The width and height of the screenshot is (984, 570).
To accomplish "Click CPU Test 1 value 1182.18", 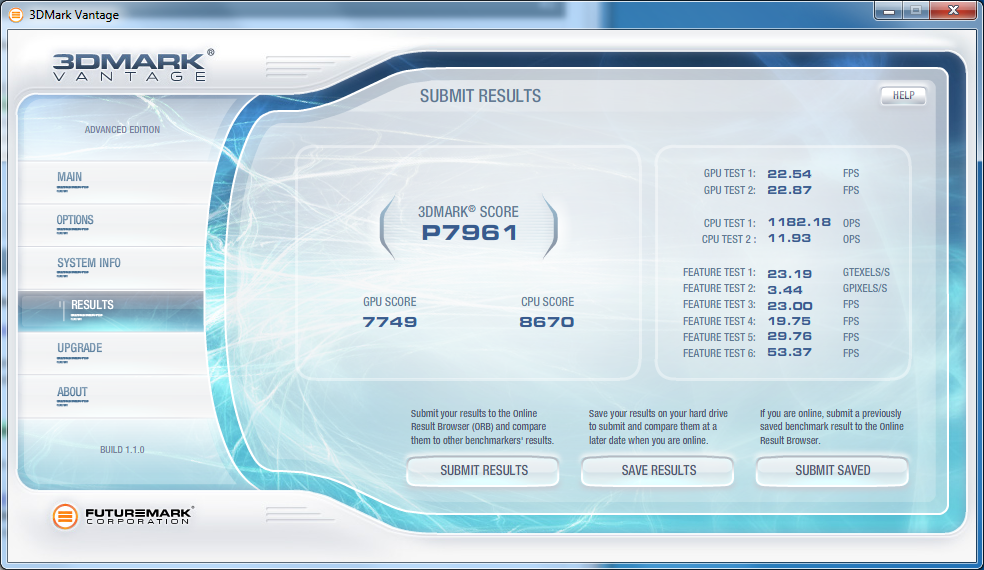I will pos(799,222).
